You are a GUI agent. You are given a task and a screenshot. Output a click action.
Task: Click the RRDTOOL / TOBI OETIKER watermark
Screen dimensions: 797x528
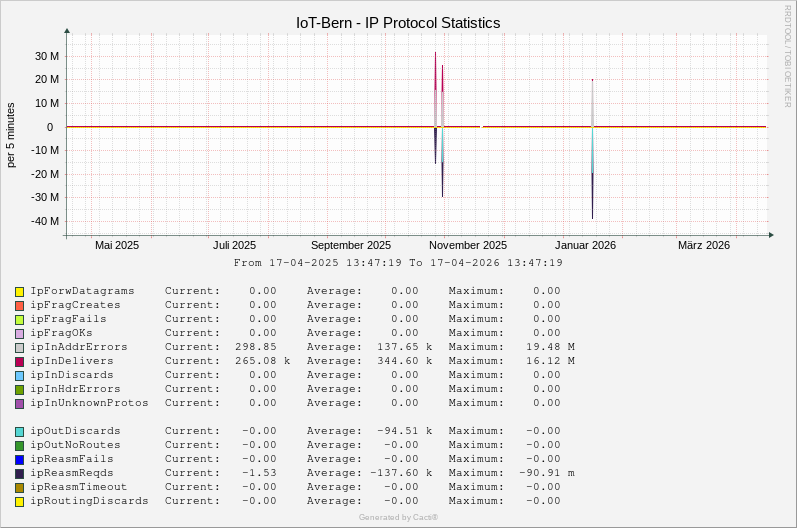[788, 56]
